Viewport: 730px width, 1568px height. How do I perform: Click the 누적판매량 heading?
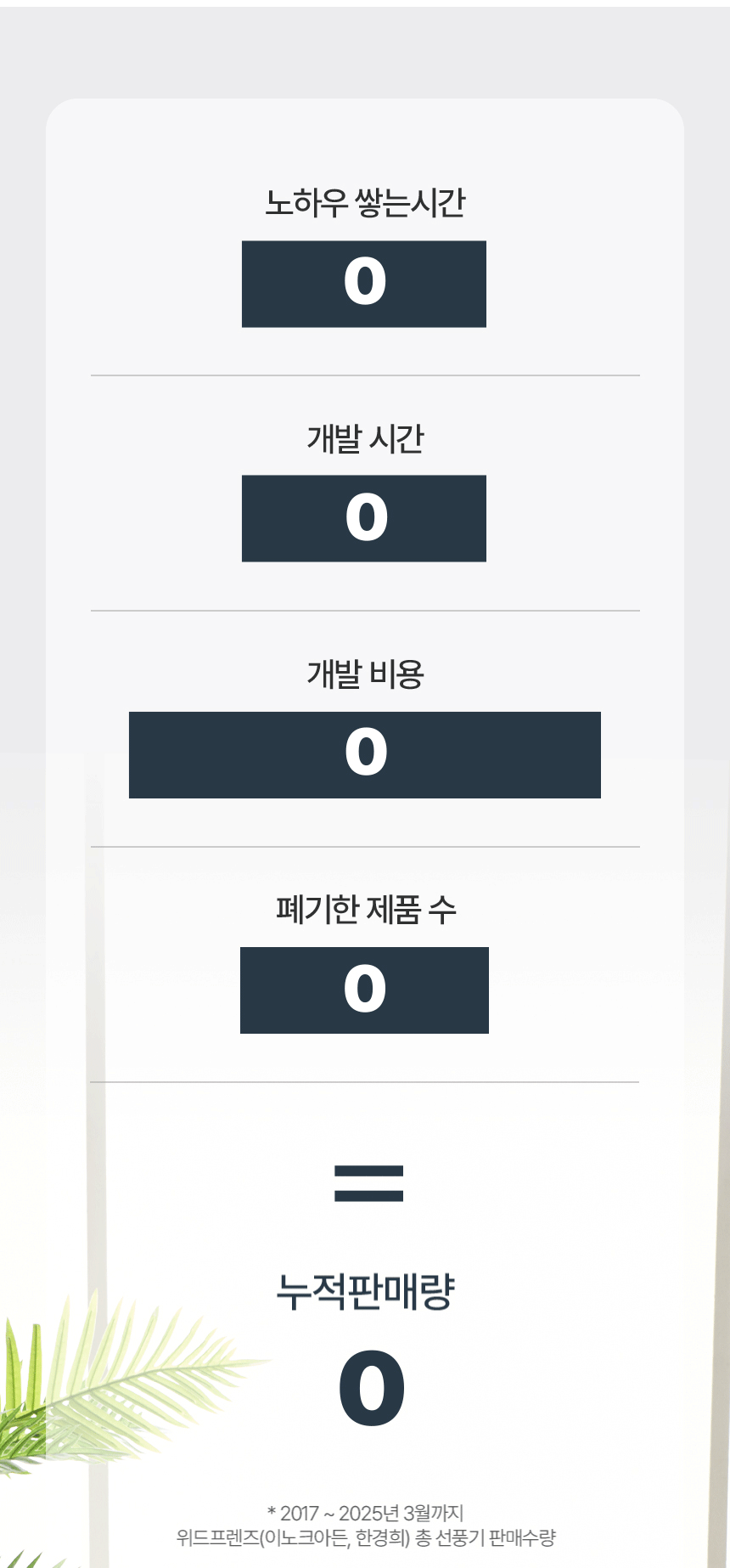366,1291
